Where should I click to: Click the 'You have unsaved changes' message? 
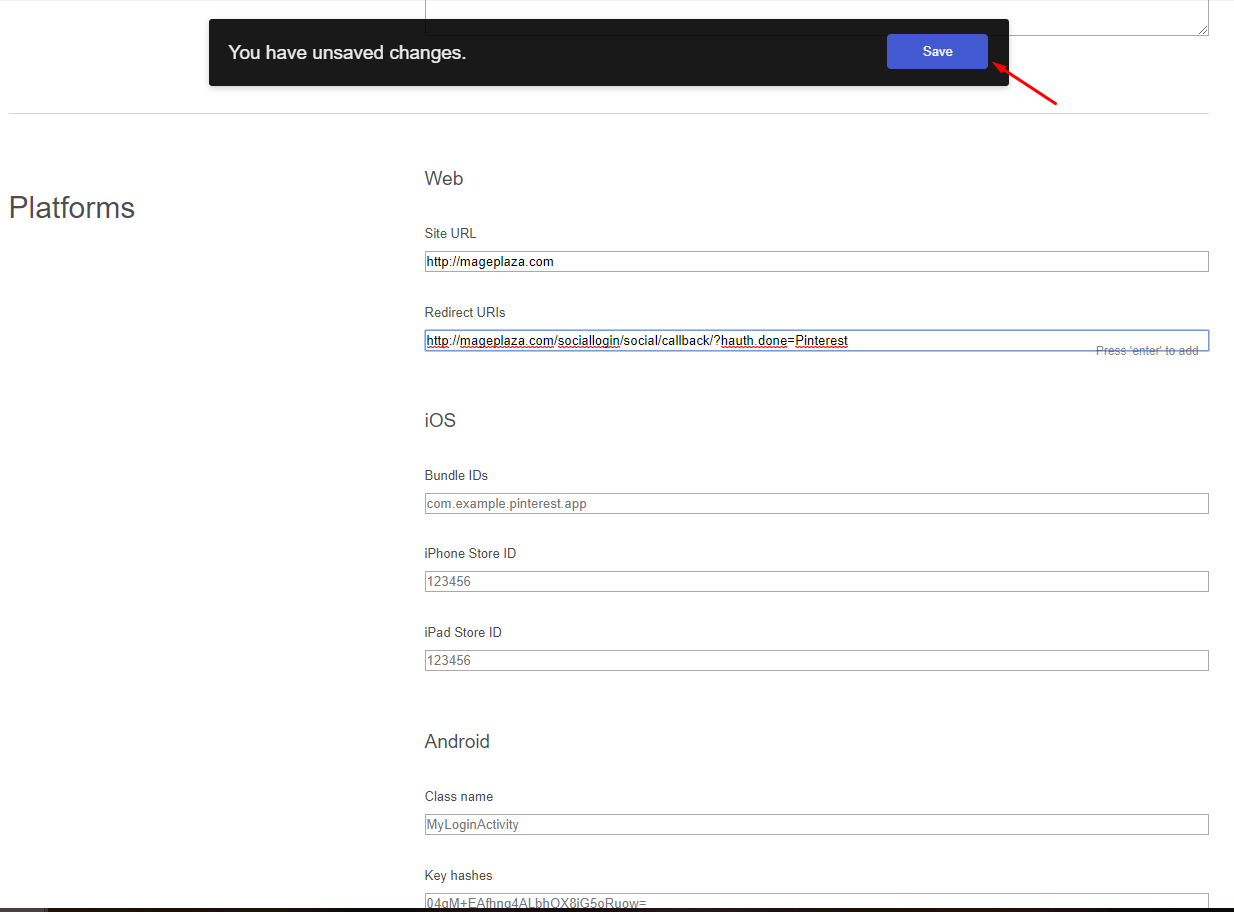347,53
